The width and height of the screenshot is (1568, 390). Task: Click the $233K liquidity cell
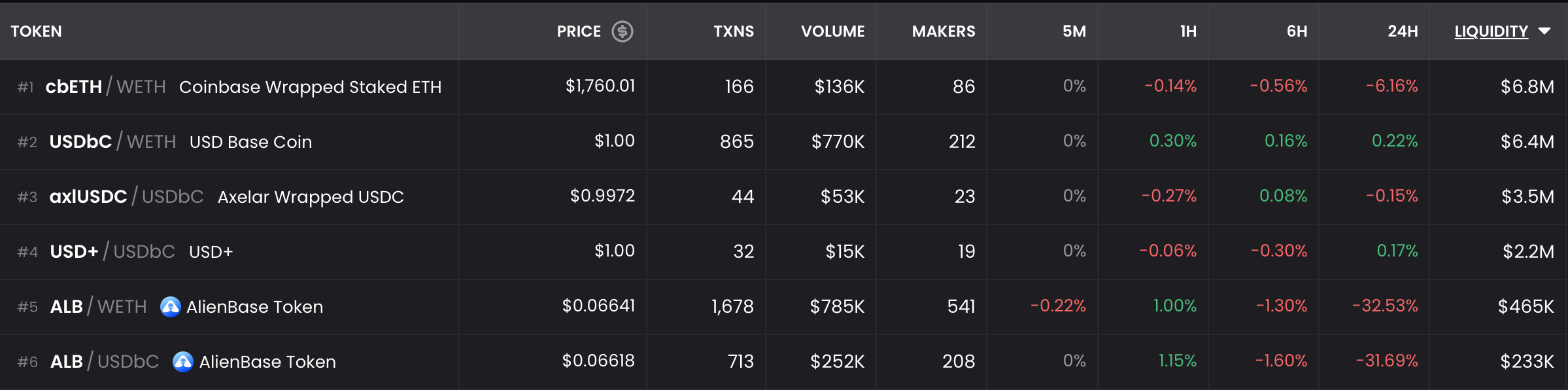click(x=1527, y=361)
